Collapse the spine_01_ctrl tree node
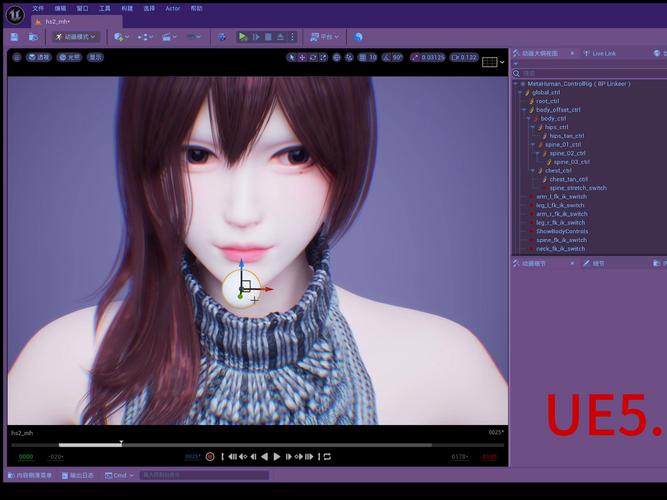This screenshot has width=667, height=500. point(532,144)
